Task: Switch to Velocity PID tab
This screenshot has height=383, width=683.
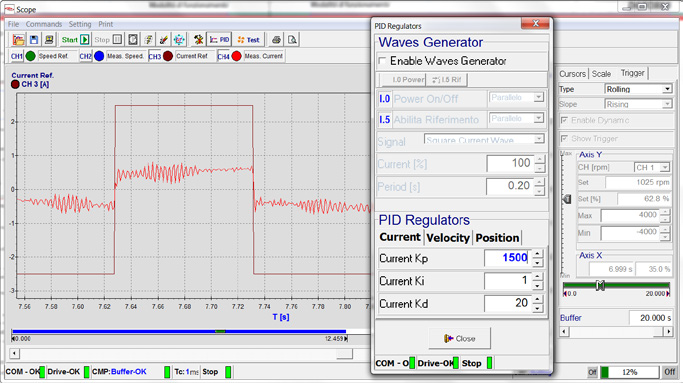Action: 448,238
